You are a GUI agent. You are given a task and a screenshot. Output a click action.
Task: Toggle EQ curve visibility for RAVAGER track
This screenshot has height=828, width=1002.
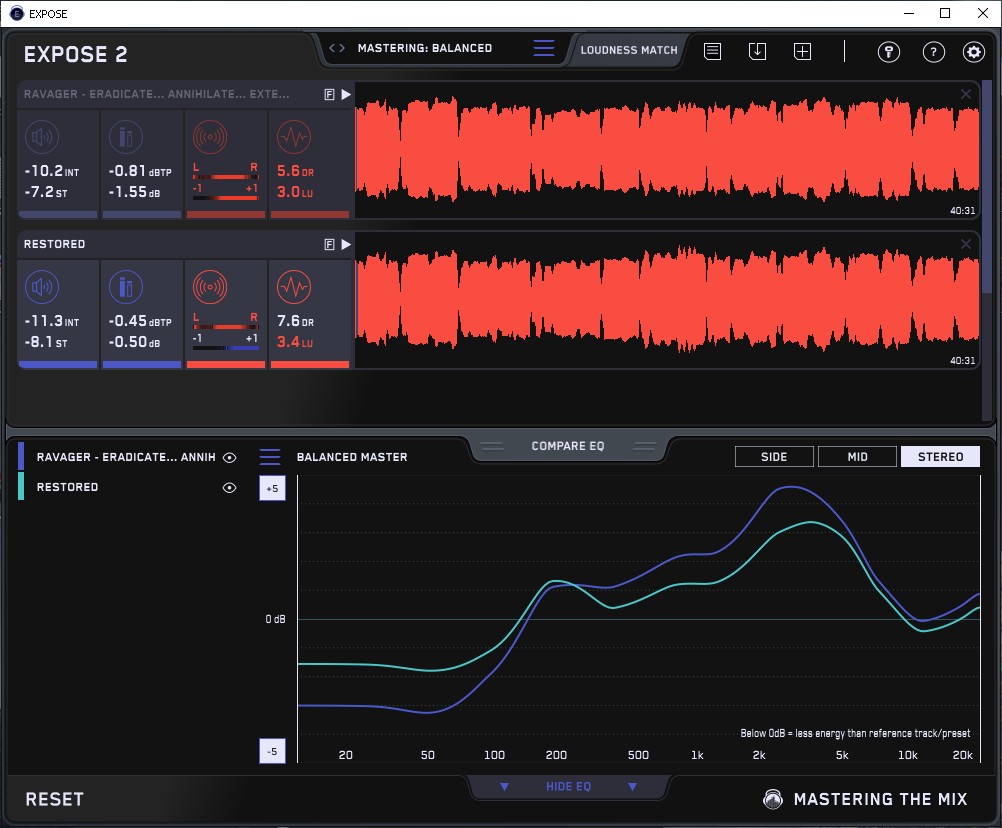pos(229,457)
